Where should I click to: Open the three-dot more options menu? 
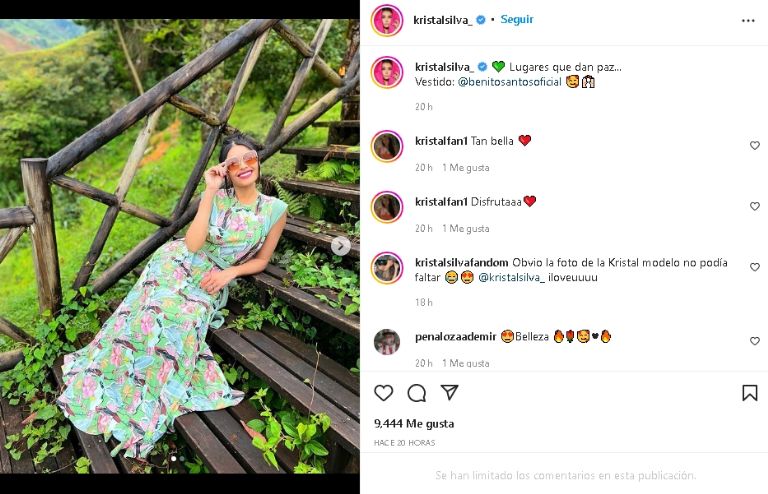(748, 20)
